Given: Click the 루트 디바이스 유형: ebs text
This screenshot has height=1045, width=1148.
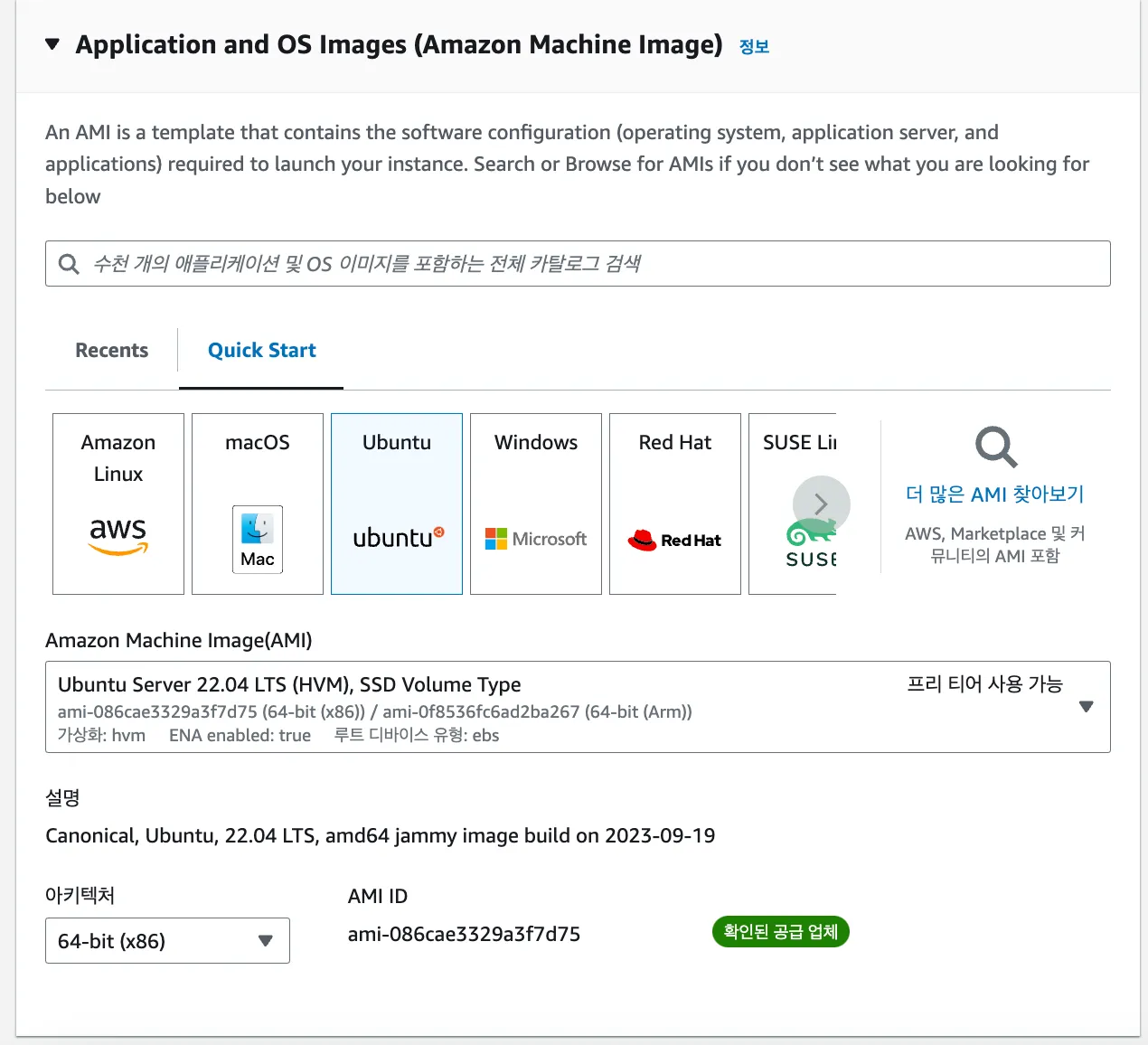Looking at the screenshot, I should [x=417, y=735].
